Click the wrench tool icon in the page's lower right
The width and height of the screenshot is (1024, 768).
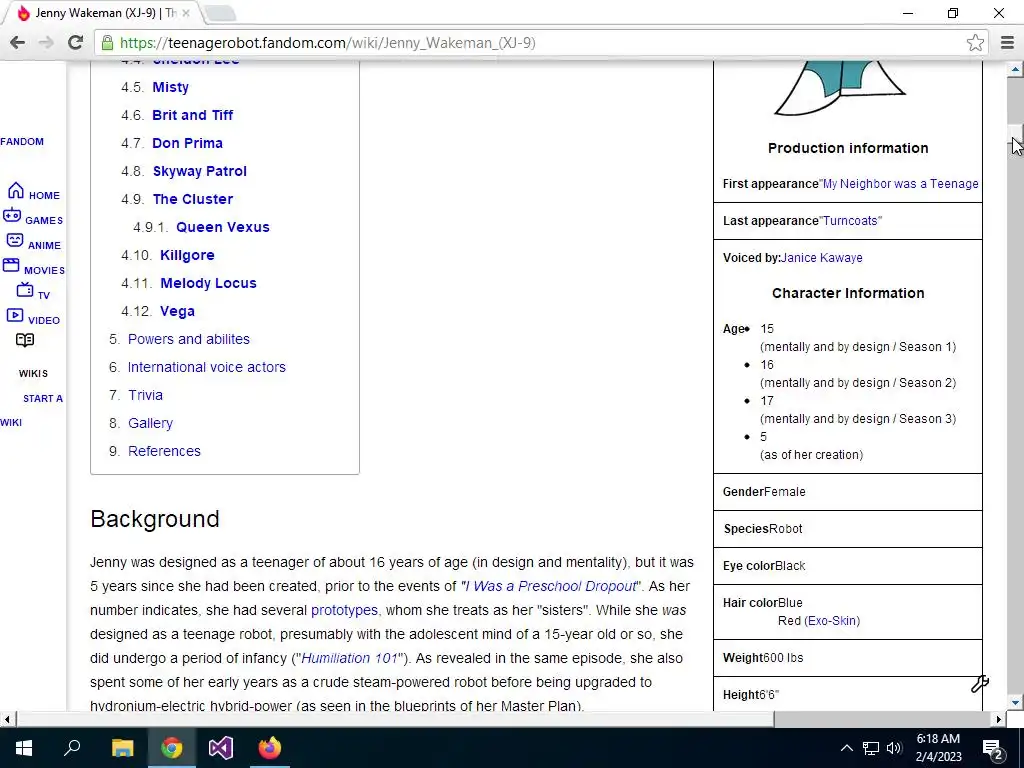pyautogui.click(x=980, y=683)
